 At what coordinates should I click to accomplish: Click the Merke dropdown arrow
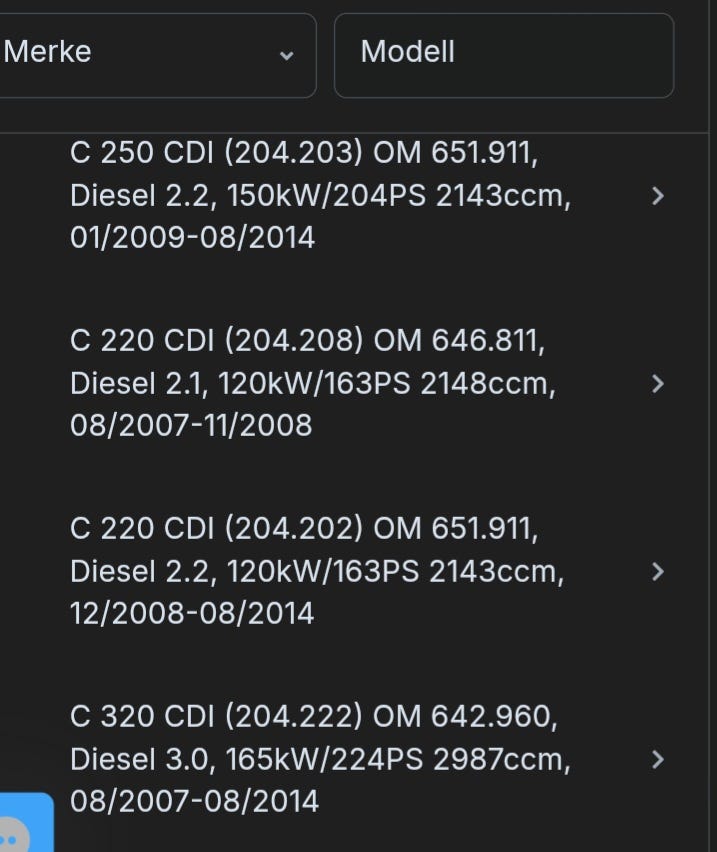[x=286, y=55]
